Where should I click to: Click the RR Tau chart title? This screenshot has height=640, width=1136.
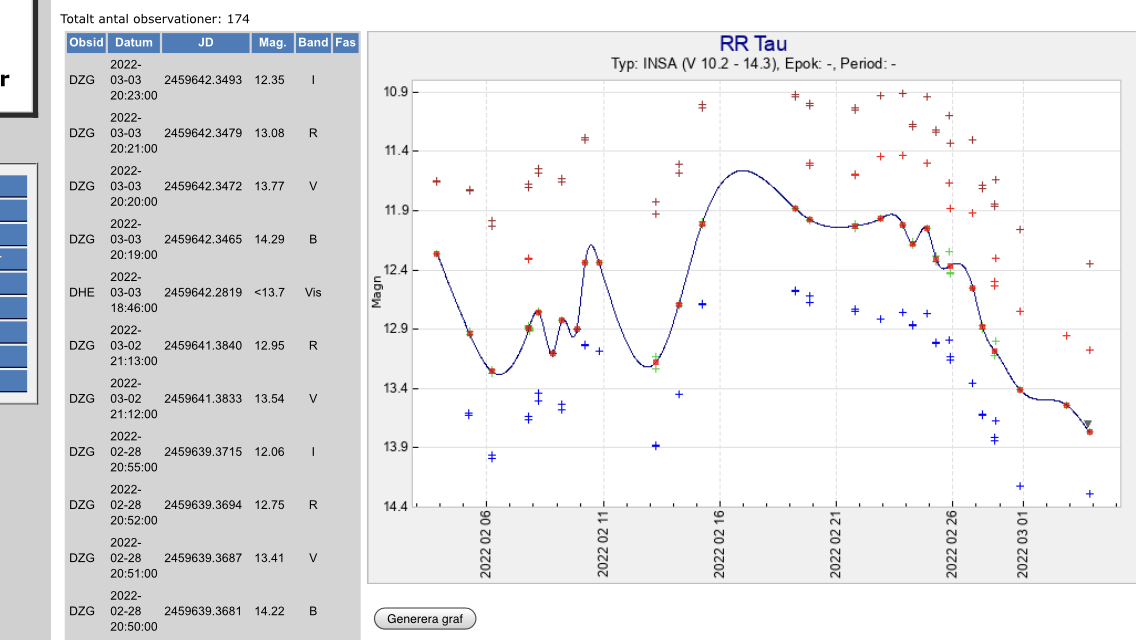pos(753,44)
